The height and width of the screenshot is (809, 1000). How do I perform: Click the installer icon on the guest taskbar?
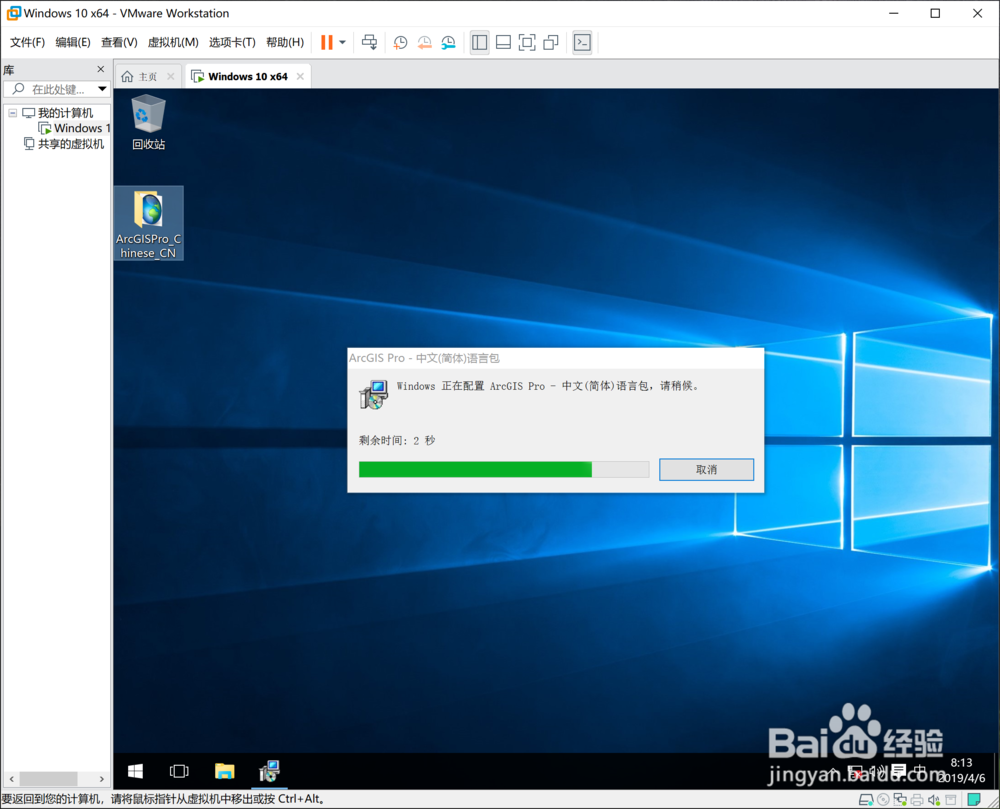coord(269,771)
